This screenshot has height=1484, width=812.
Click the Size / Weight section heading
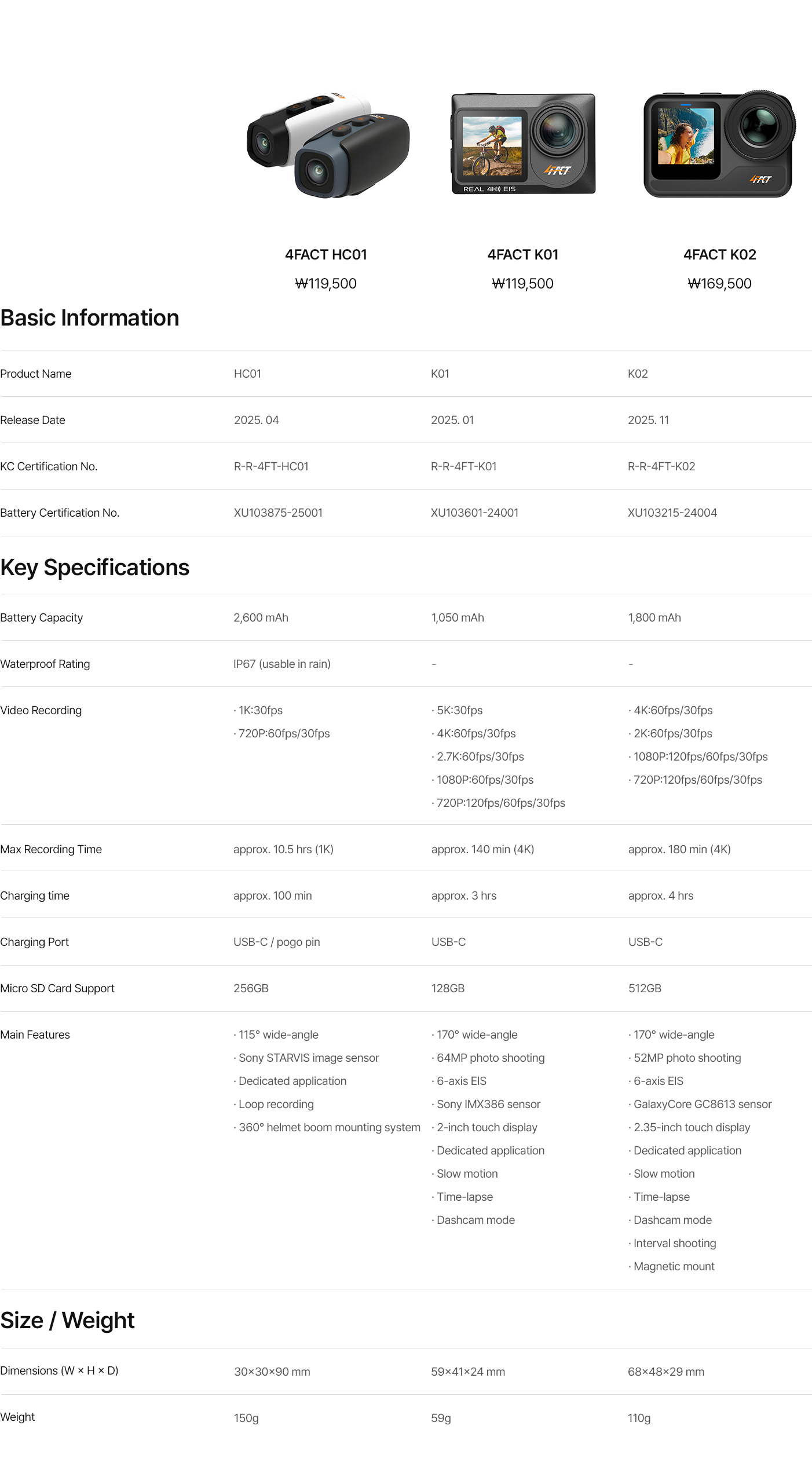(67, 1321)
